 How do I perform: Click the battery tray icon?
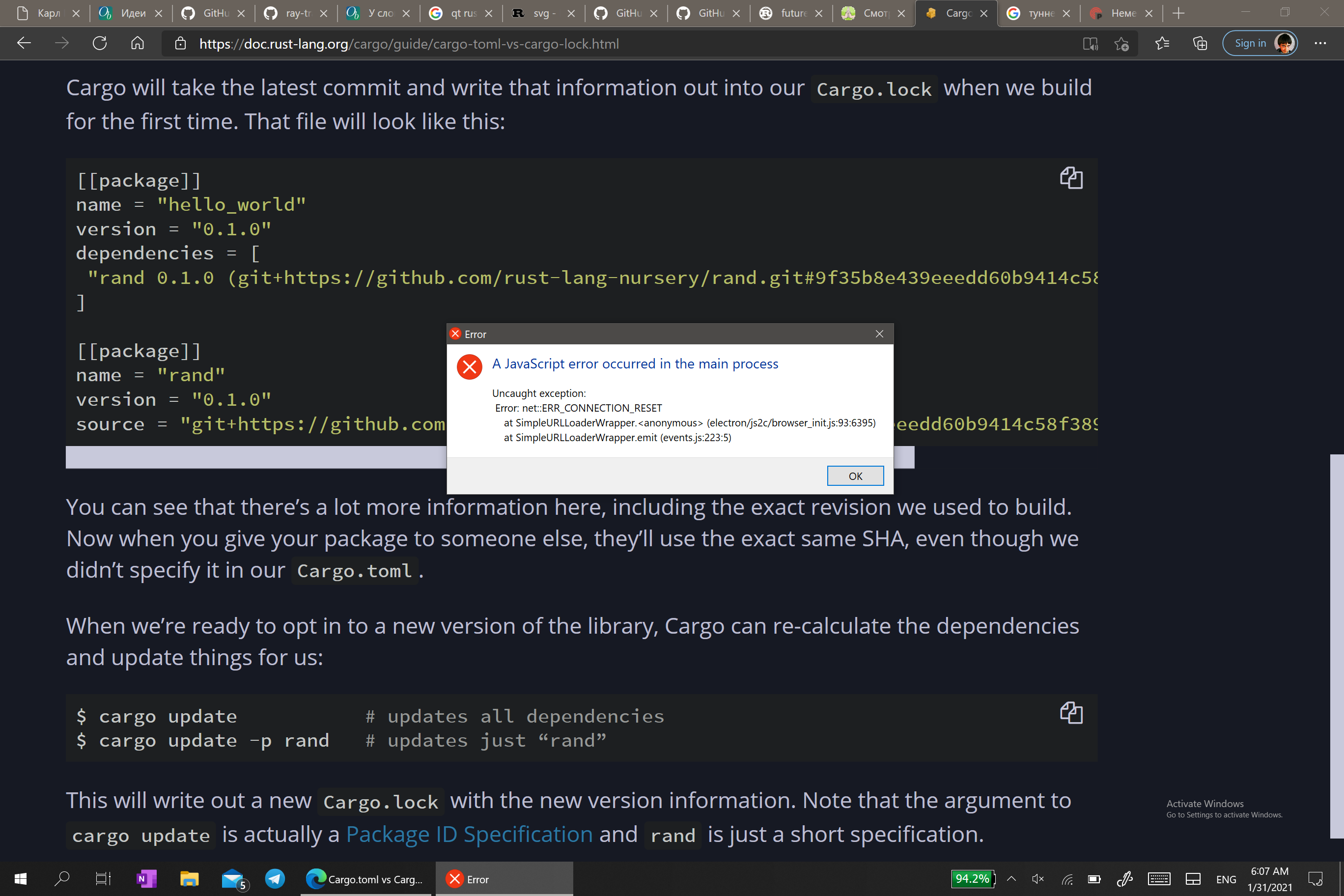(1094, 879)
